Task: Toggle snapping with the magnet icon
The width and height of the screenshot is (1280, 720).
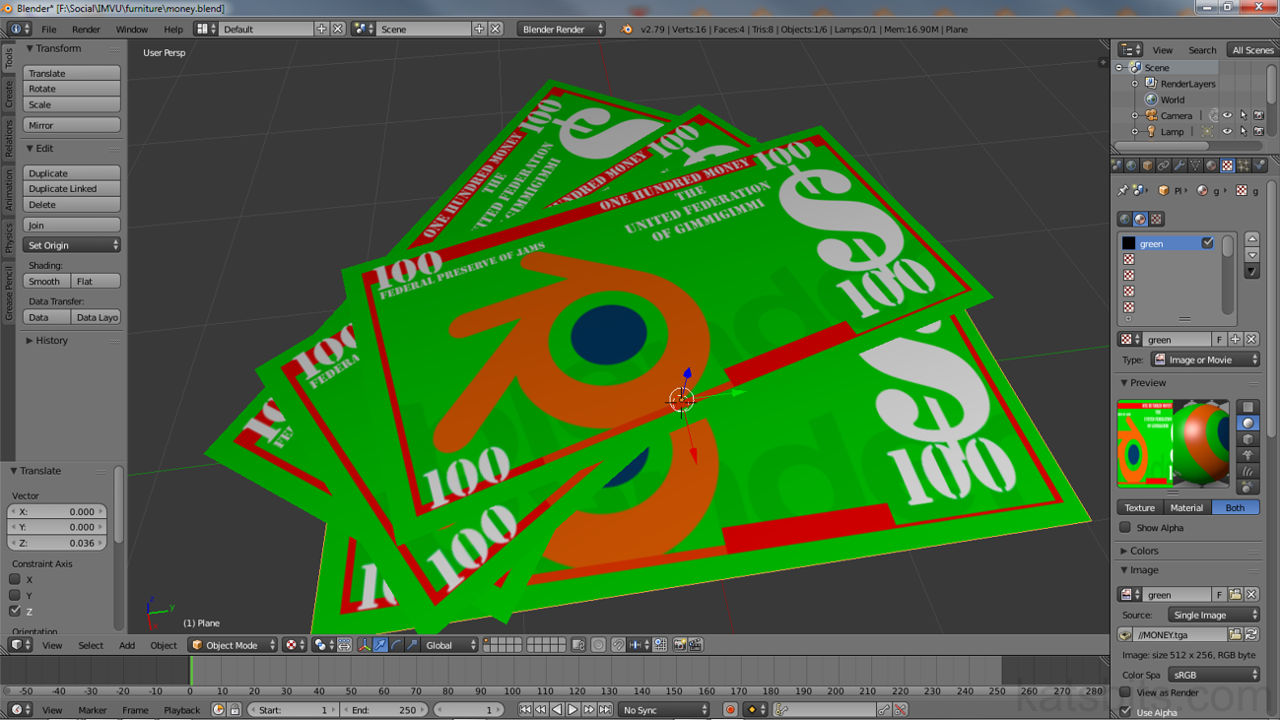Action: coord(619,645)
